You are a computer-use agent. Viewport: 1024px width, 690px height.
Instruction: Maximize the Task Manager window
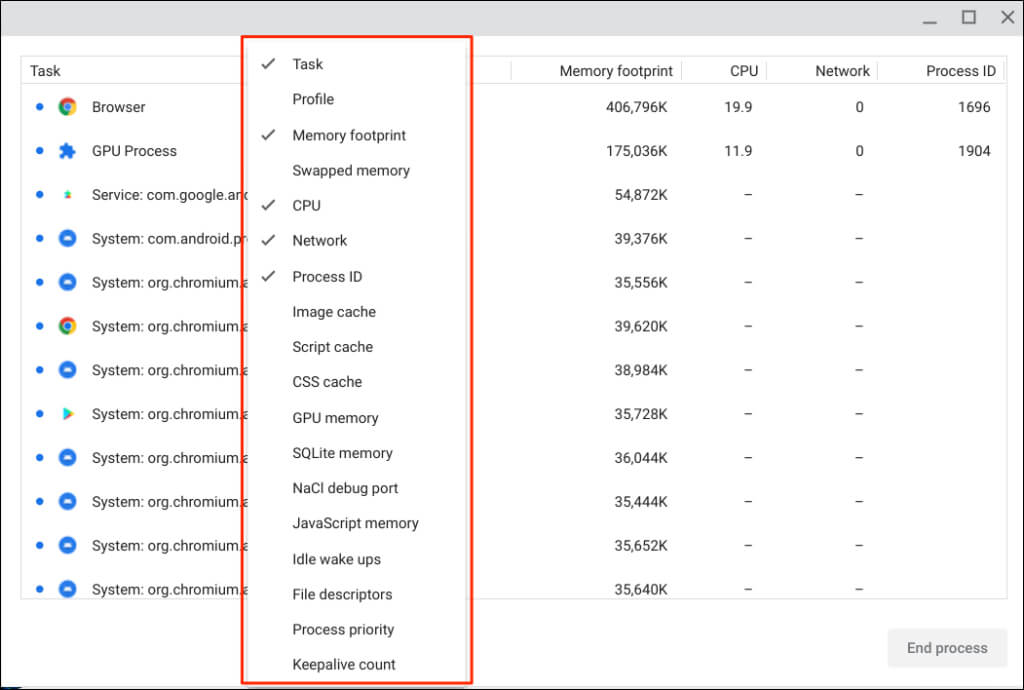[969, 17]
